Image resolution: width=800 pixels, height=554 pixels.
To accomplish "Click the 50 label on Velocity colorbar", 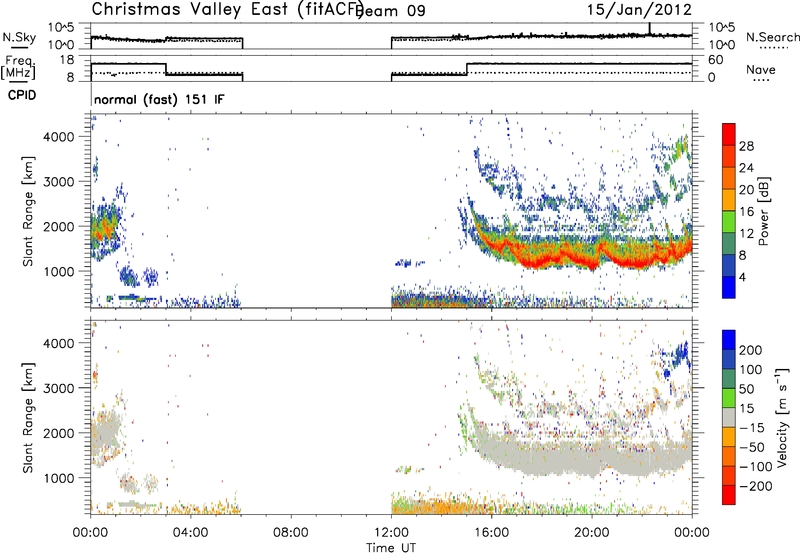I will [746, 389].
